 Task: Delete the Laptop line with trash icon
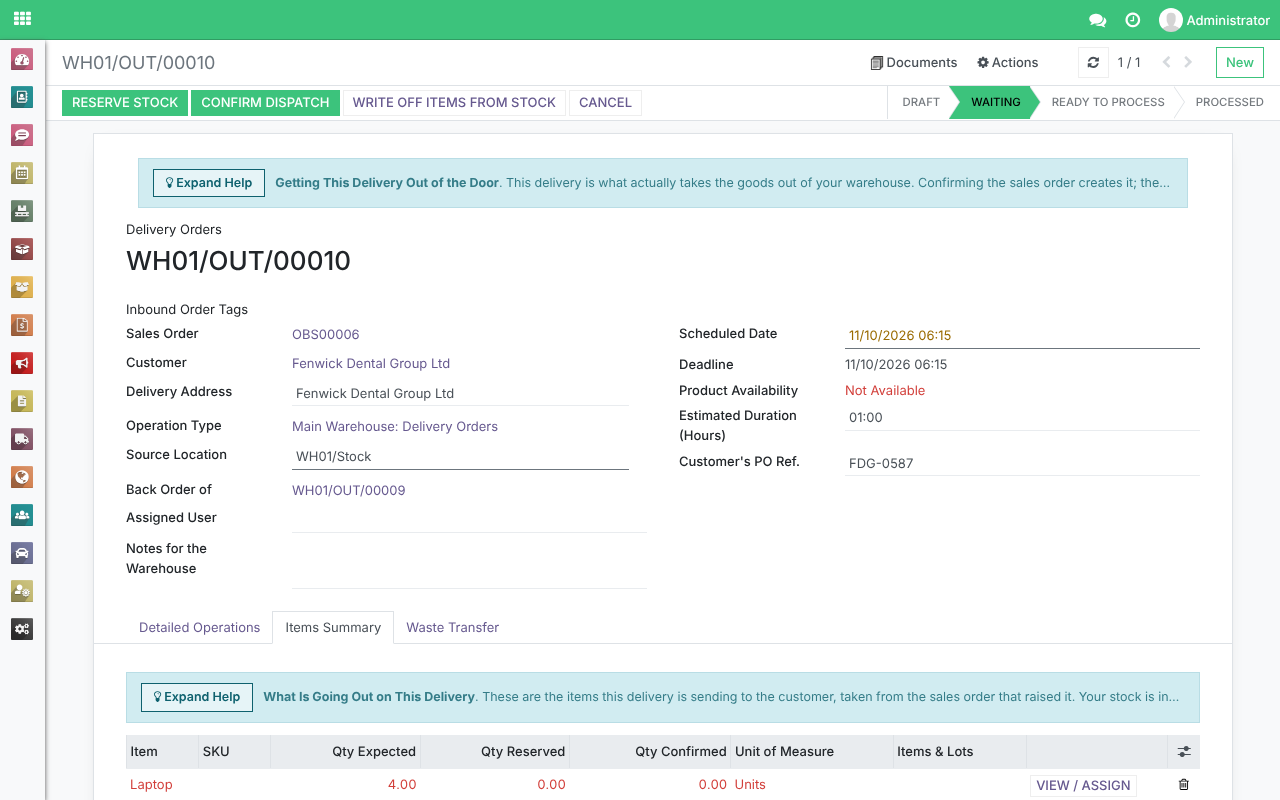click(x=1184, y=785)
